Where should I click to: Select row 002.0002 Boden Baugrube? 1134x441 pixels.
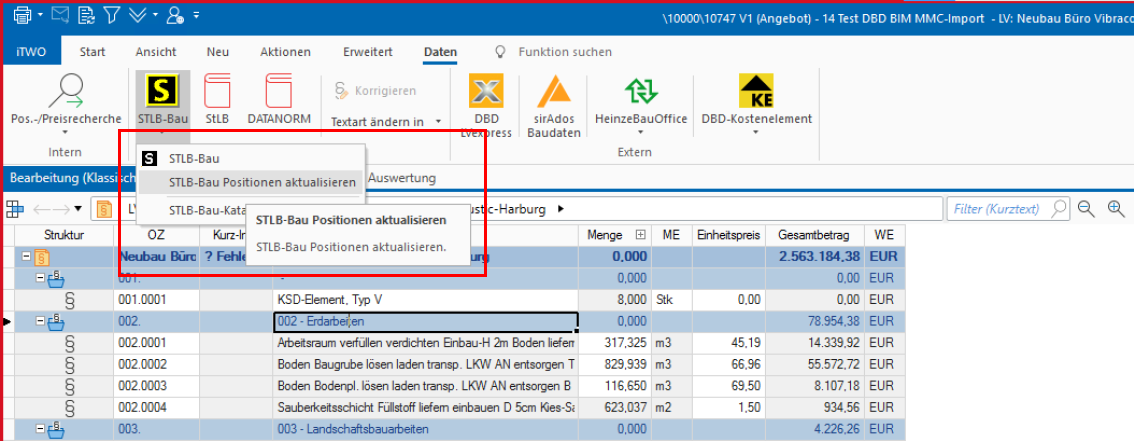point(425,363)
